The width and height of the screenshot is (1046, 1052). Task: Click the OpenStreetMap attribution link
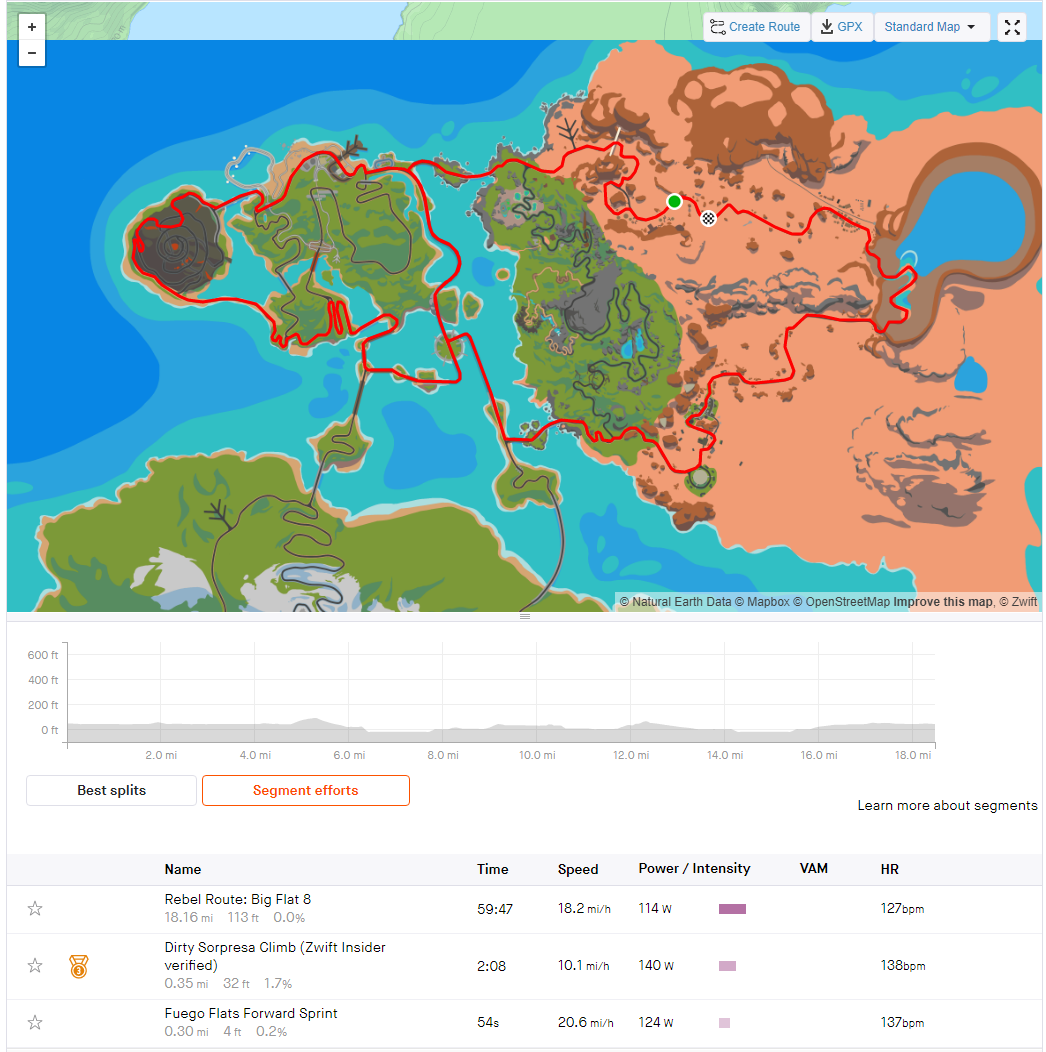(x=841, y=602)
